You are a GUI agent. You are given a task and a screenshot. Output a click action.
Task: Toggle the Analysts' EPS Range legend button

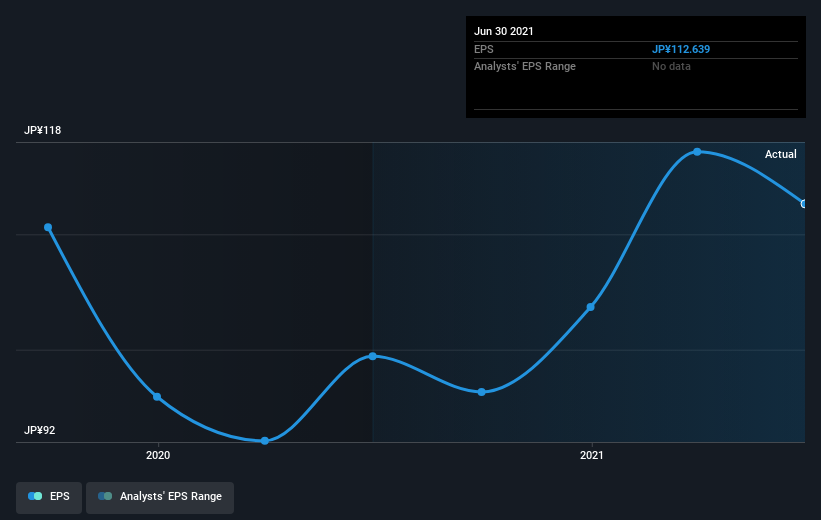pos(160,497)
